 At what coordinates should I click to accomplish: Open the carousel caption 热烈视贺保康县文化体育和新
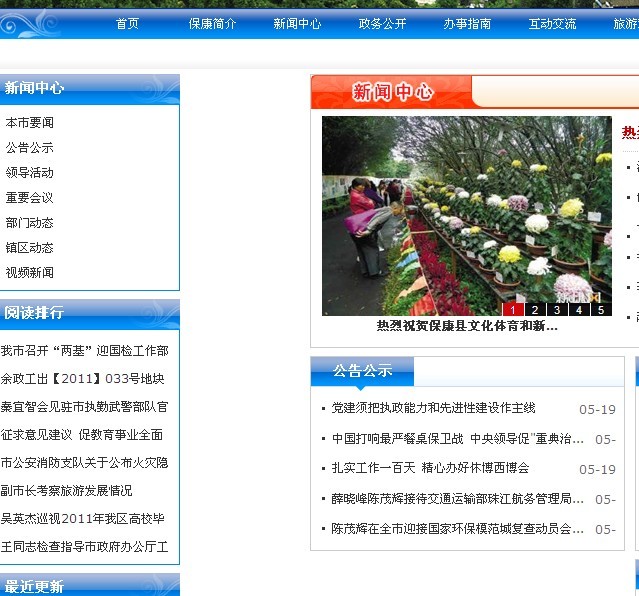[466, 326]
